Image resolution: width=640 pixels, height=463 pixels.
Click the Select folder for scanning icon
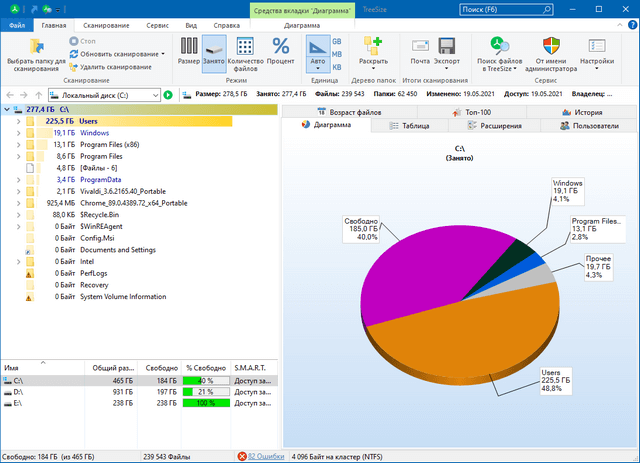click(37, 46)
